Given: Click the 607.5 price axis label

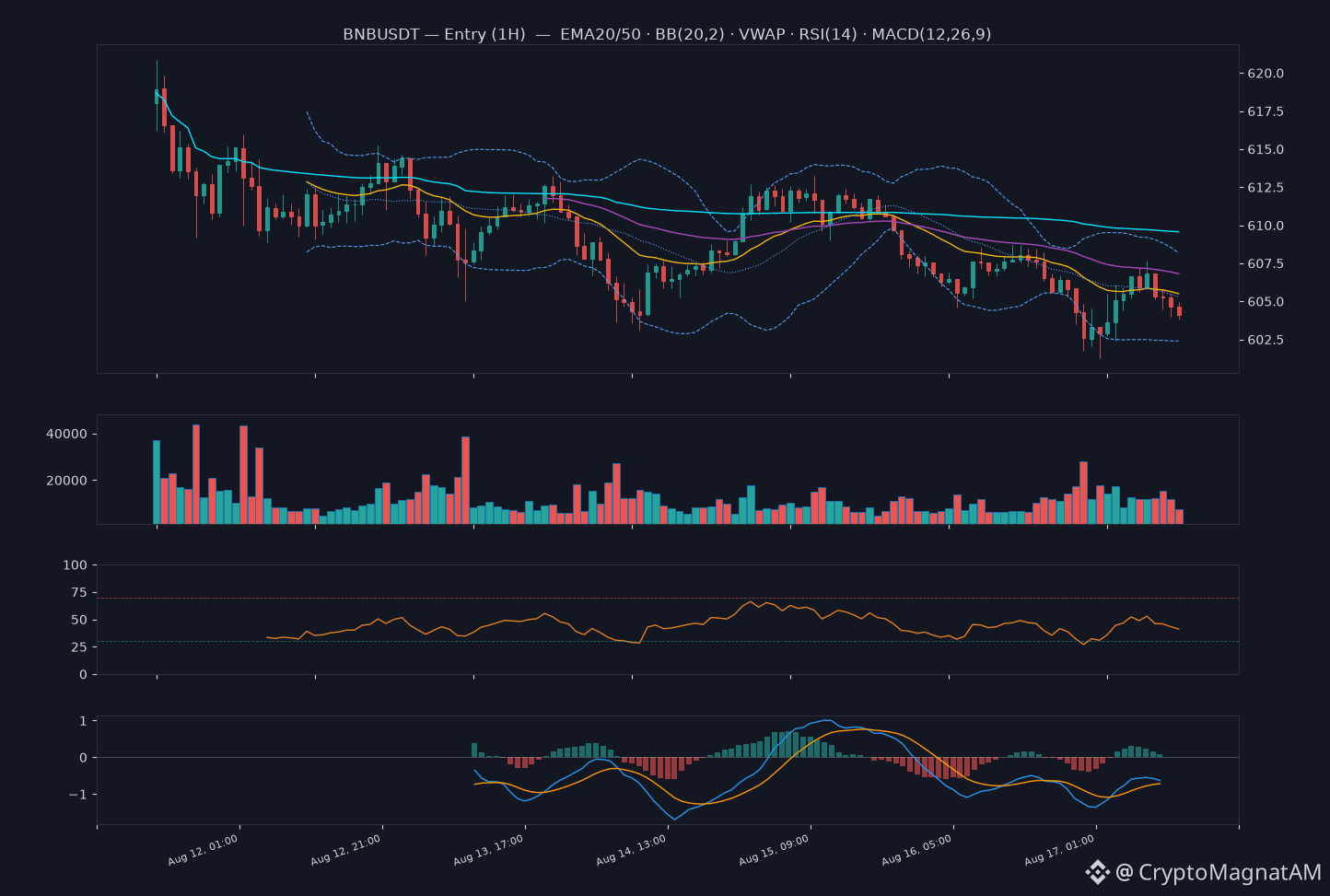Looking at the screenshot, I should [x=1266, y=264].
